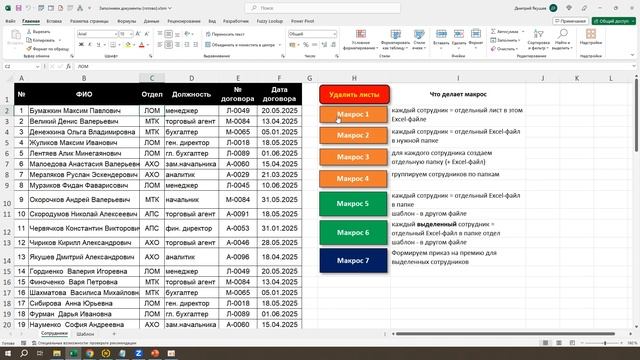Open the number format Общий dropdown

click(x=334, y=34)
